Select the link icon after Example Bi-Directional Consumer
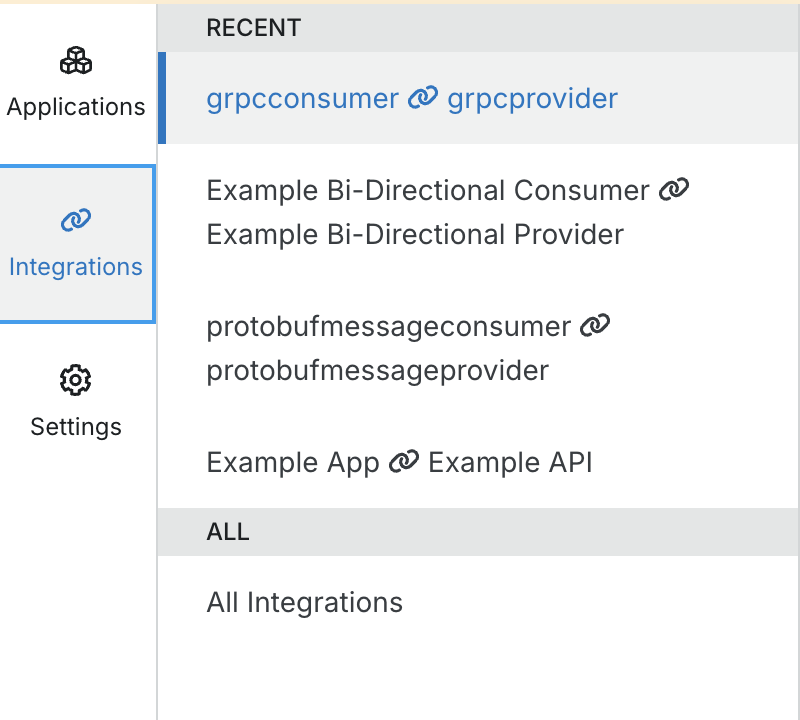800x720 pixels. pyautogui.click(x=675, y=189)
